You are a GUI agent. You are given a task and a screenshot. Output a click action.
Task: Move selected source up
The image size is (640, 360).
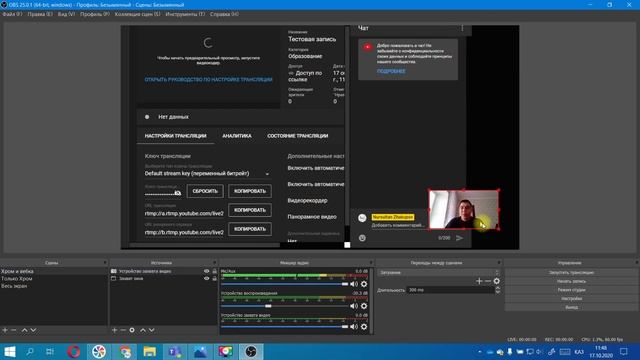[x=143, y=330]
